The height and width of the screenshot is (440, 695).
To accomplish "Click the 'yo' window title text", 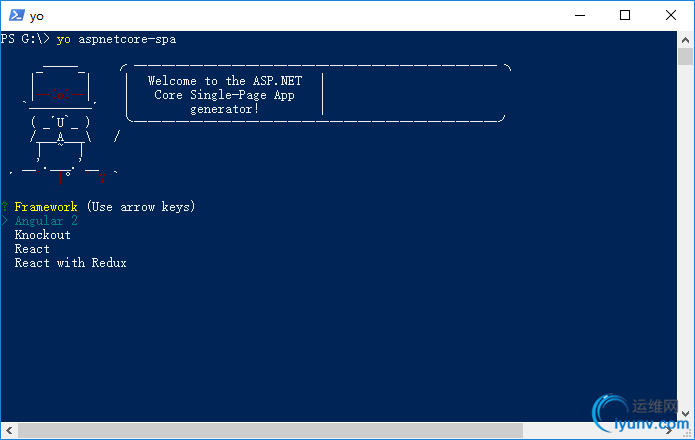I will pos(36,17).
